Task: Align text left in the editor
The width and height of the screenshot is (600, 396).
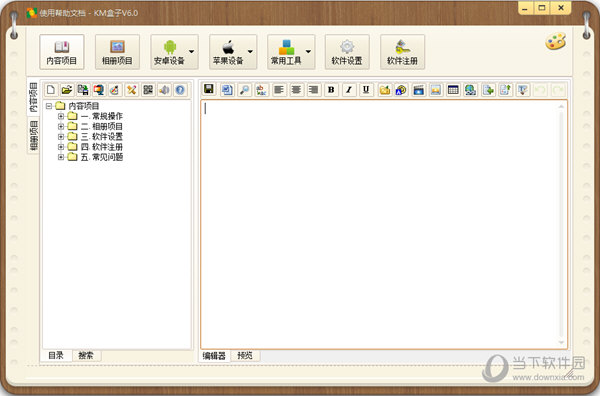Action: pos(279,90)
